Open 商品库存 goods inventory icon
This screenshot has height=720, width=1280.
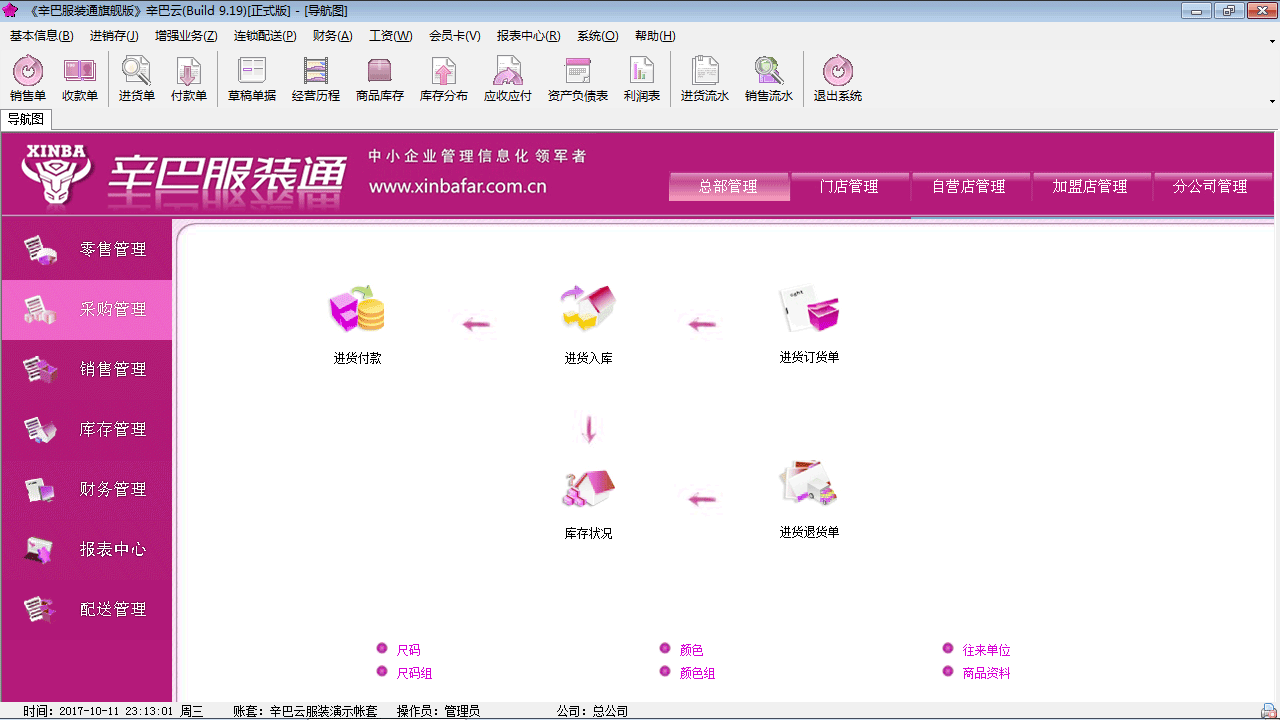380,79
